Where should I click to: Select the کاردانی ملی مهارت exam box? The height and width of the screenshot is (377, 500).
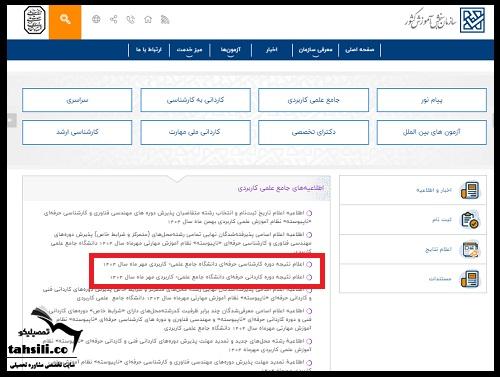pyautogui.click(x=195, y=132)
